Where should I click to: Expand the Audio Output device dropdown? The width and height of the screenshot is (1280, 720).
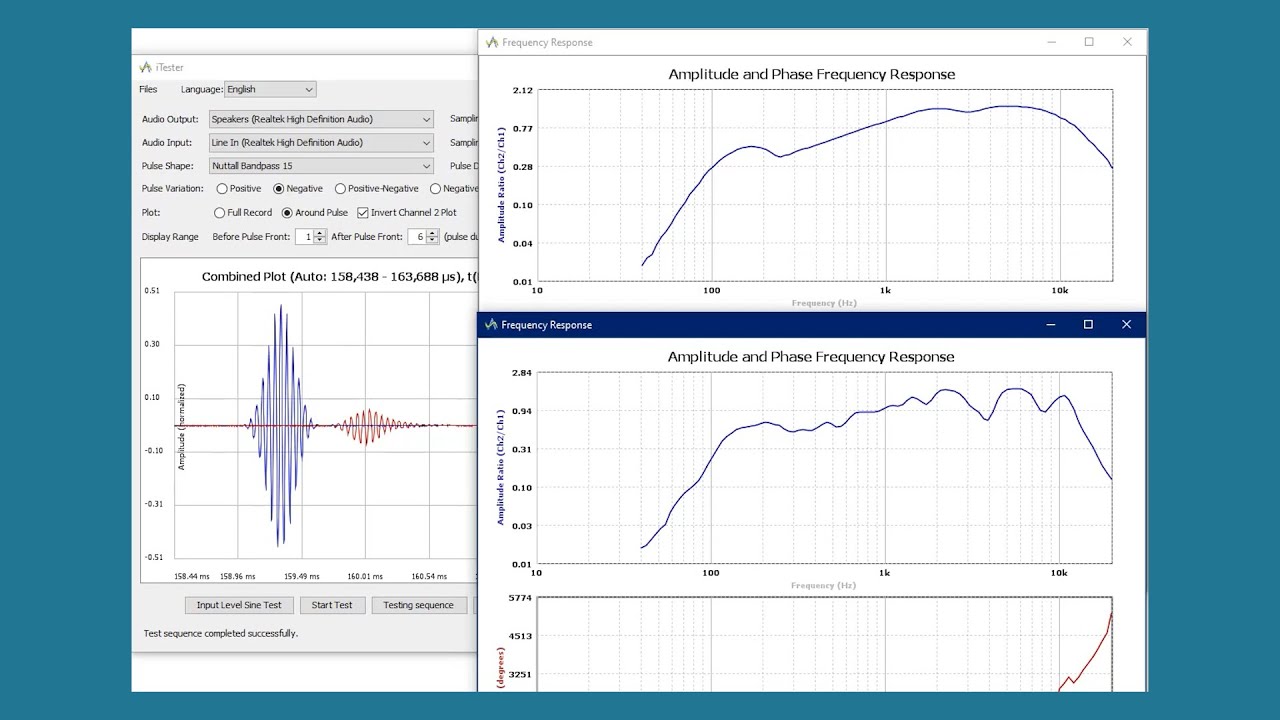coord(321,119)
